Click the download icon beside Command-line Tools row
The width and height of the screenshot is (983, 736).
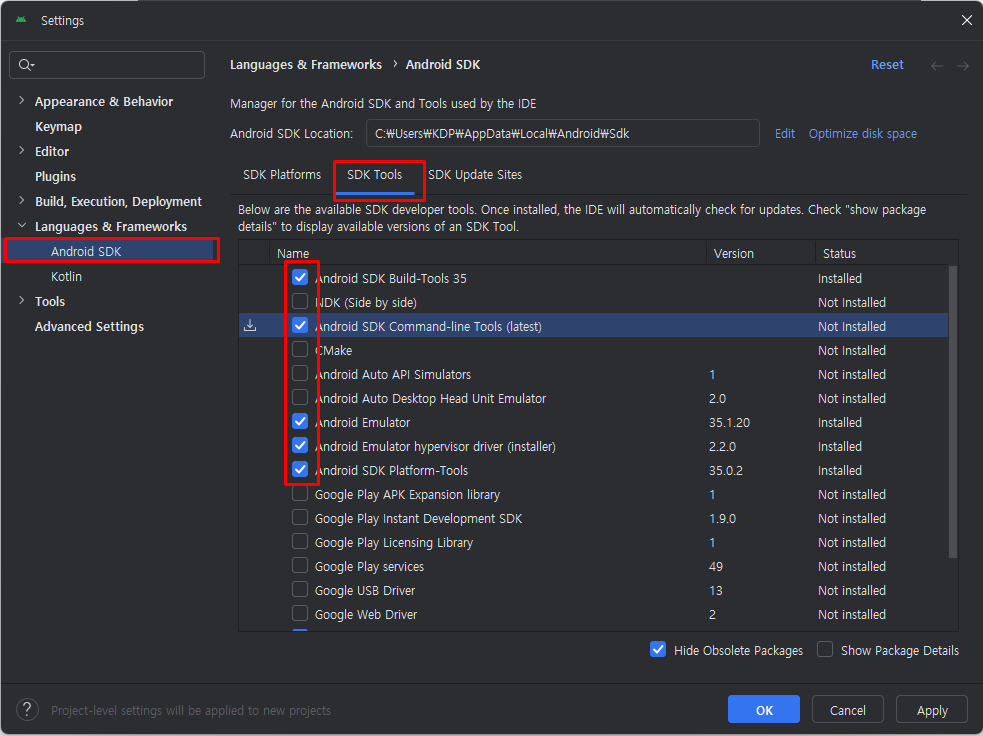pos(250,325)
